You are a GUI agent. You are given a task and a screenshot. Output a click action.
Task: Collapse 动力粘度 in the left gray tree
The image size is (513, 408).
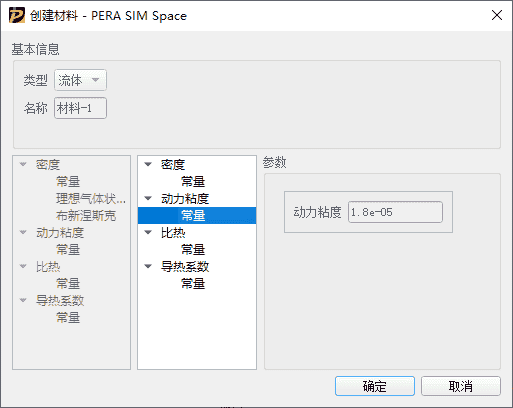(23, 232)
